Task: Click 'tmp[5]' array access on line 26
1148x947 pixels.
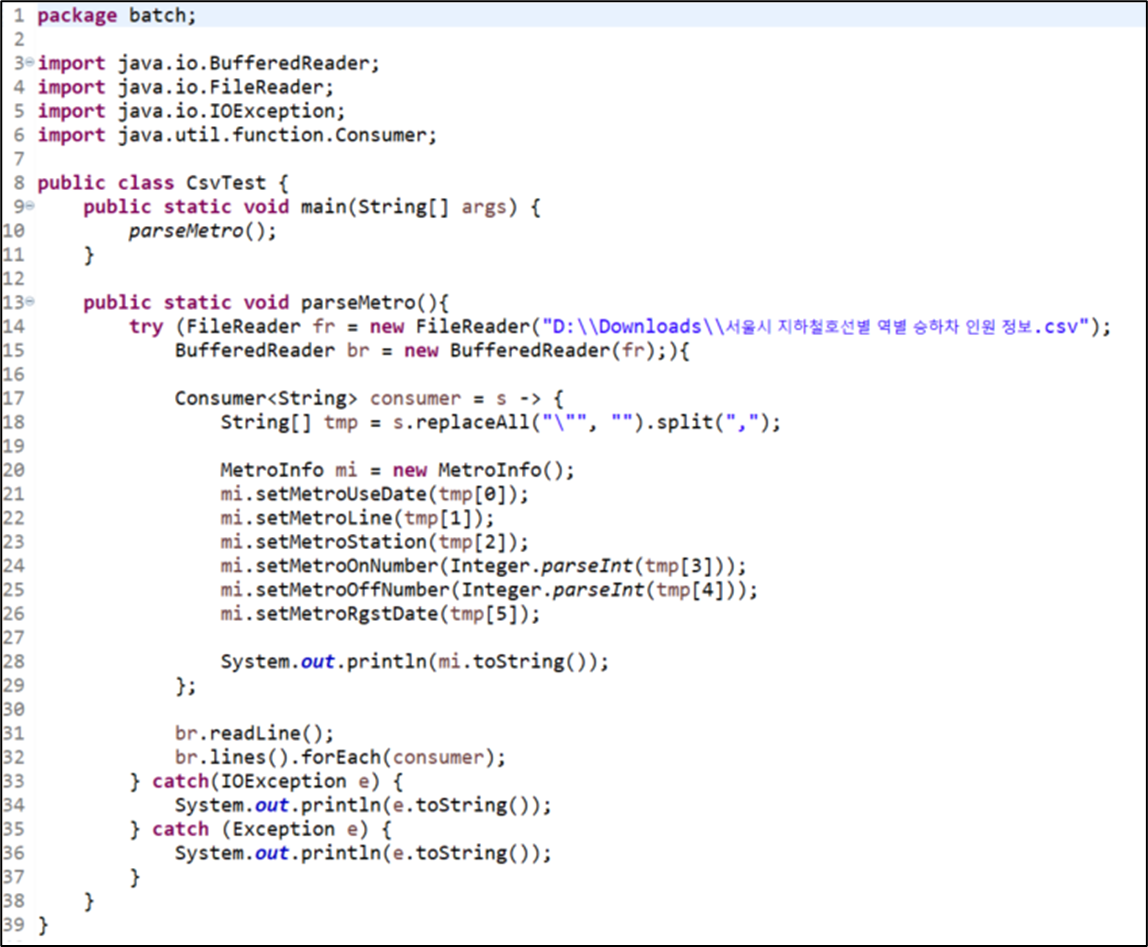Action: [x=483, y=614]
